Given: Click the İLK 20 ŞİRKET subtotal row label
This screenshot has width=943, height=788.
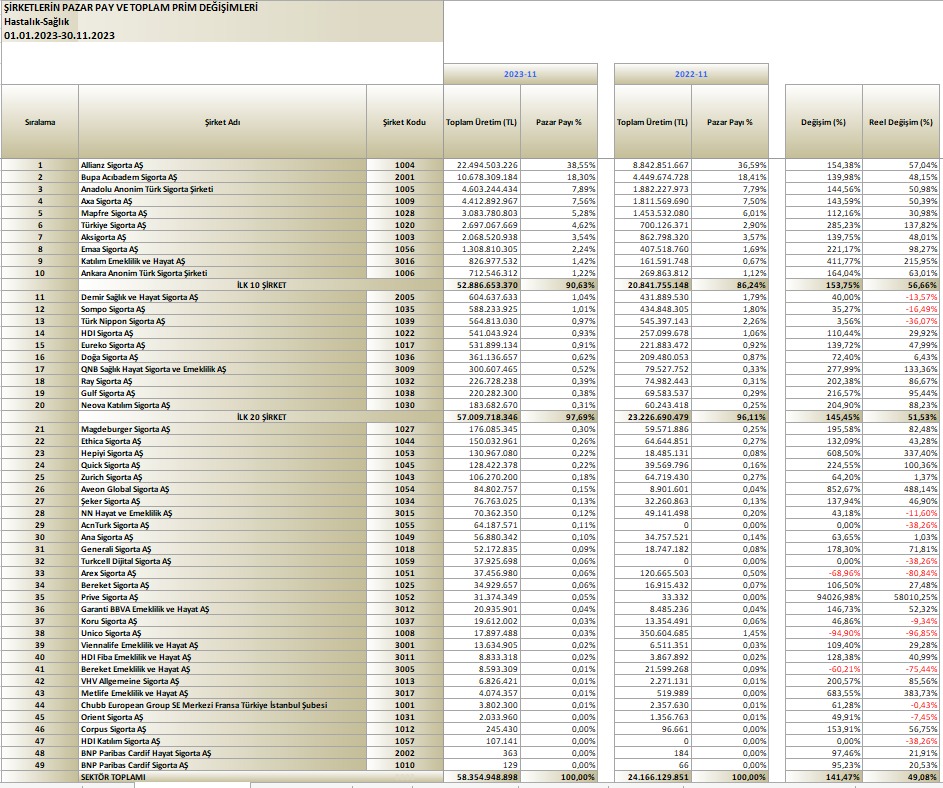Looking at the screenshot, I should pos(262,417).
